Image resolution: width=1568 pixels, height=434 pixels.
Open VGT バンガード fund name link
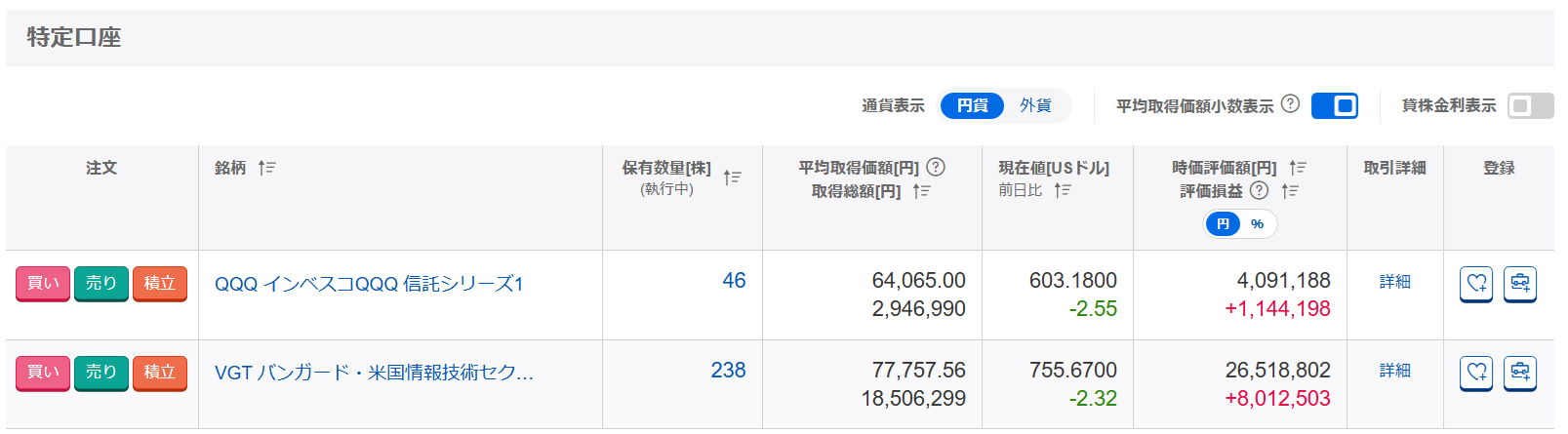(374, 373)
